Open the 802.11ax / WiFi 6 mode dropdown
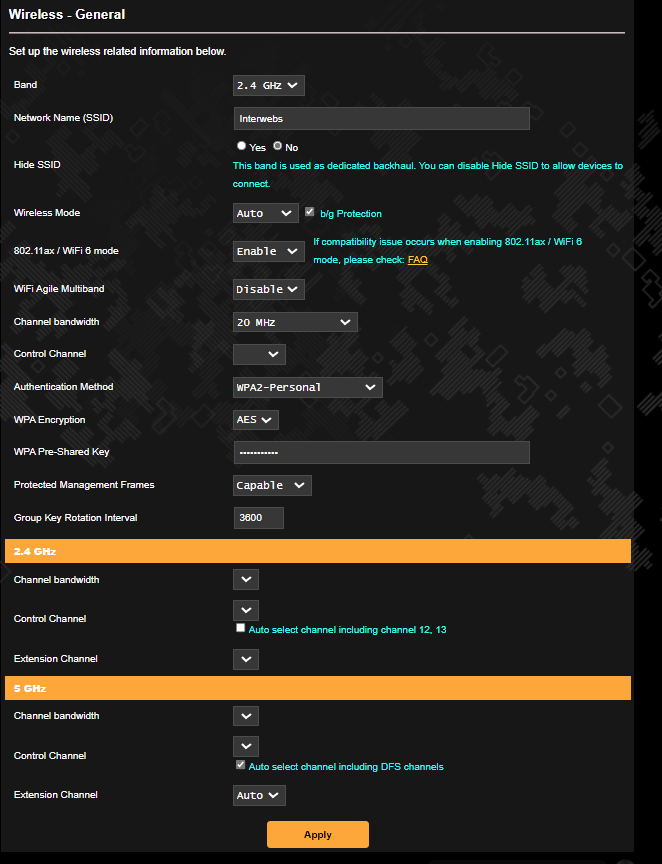Screen dimensions: 662x864 (x=268, y=251)
